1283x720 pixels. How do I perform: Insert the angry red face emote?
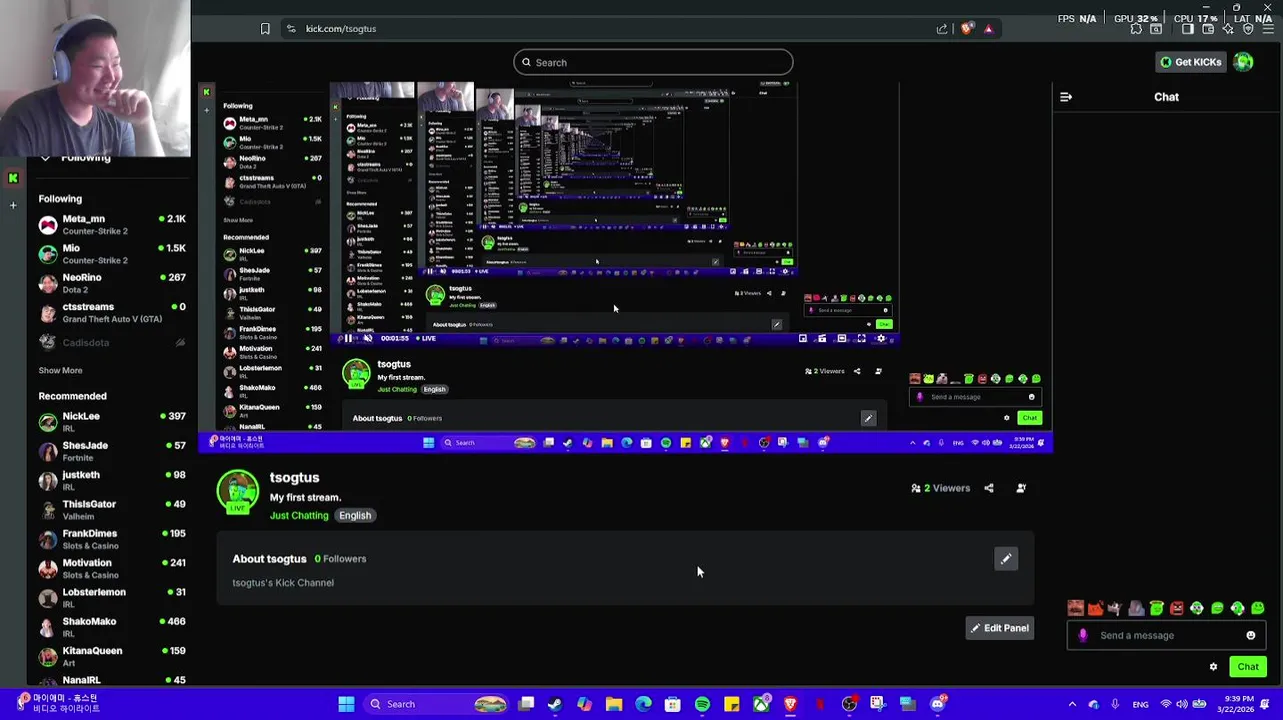(1177, 608)
